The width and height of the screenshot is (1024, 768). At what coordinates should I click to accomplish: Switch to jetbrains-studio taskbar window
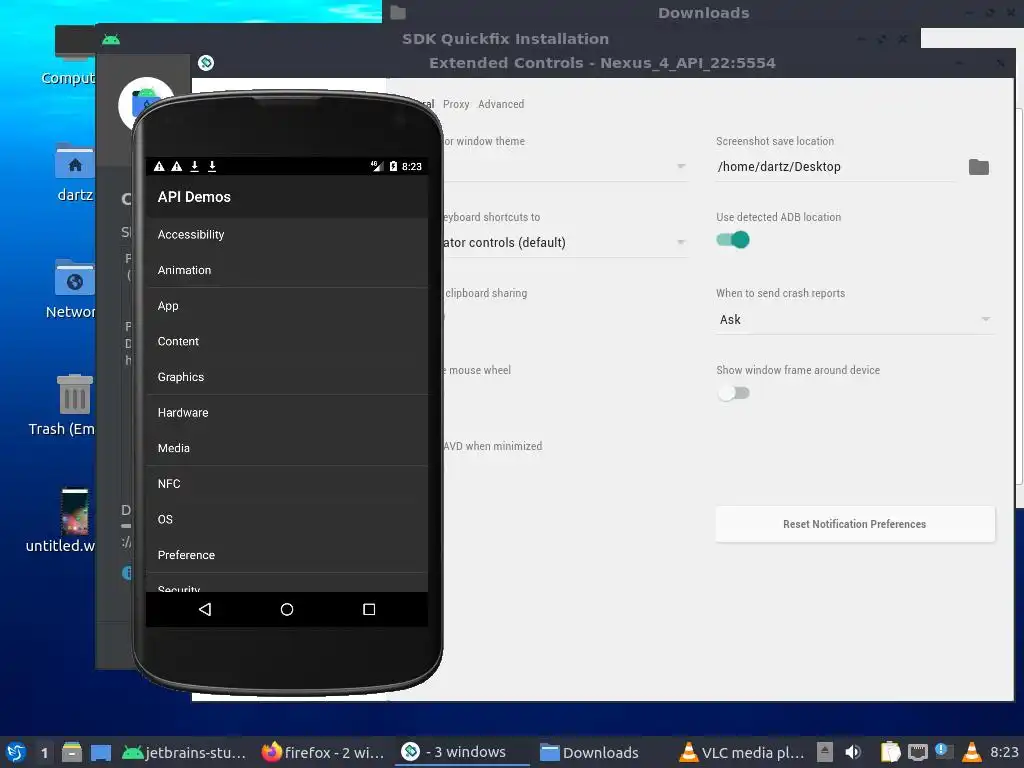[184, 752]
